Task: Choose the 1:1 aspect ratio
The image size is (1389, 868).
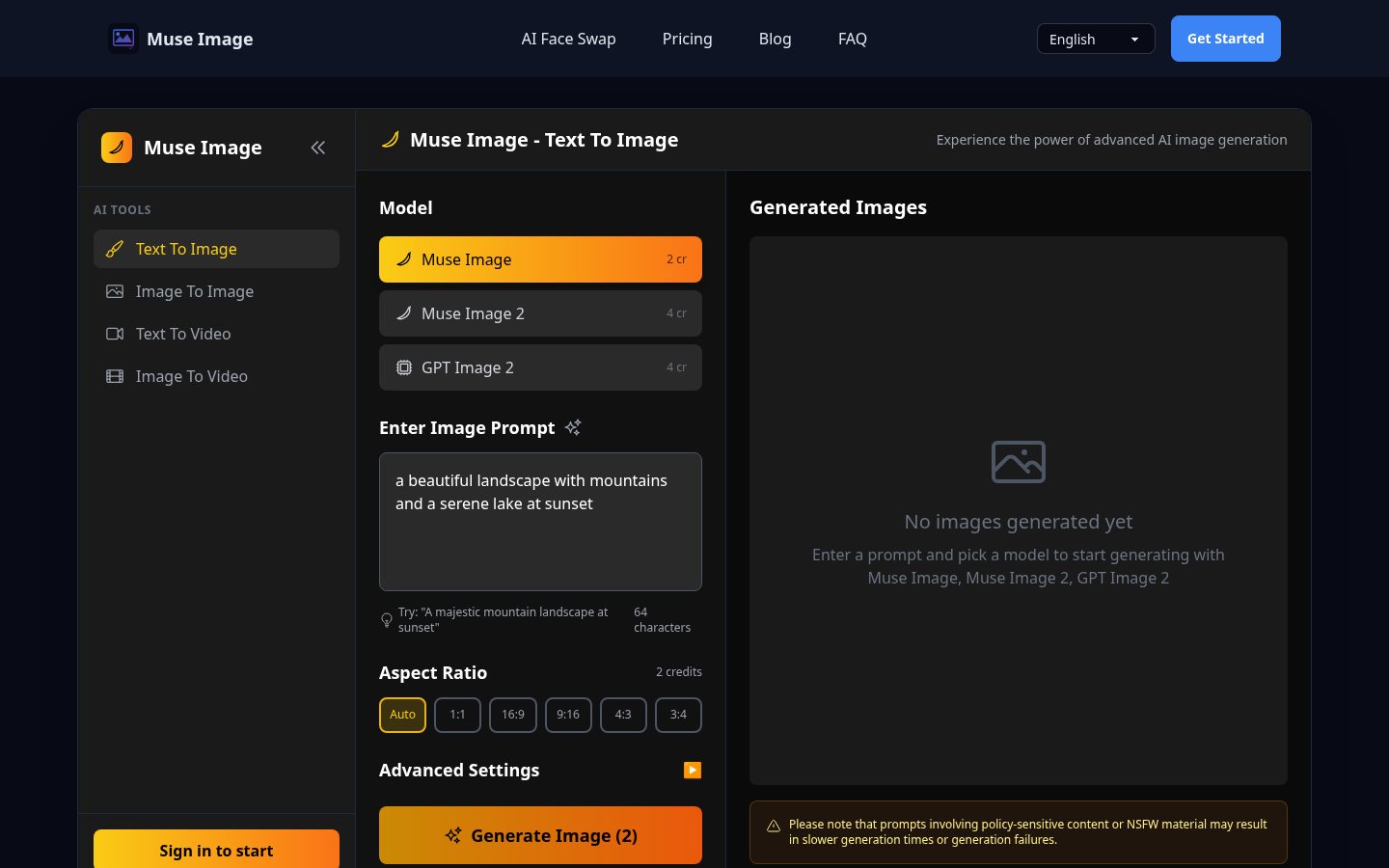Action: click(x=457, y=715)
